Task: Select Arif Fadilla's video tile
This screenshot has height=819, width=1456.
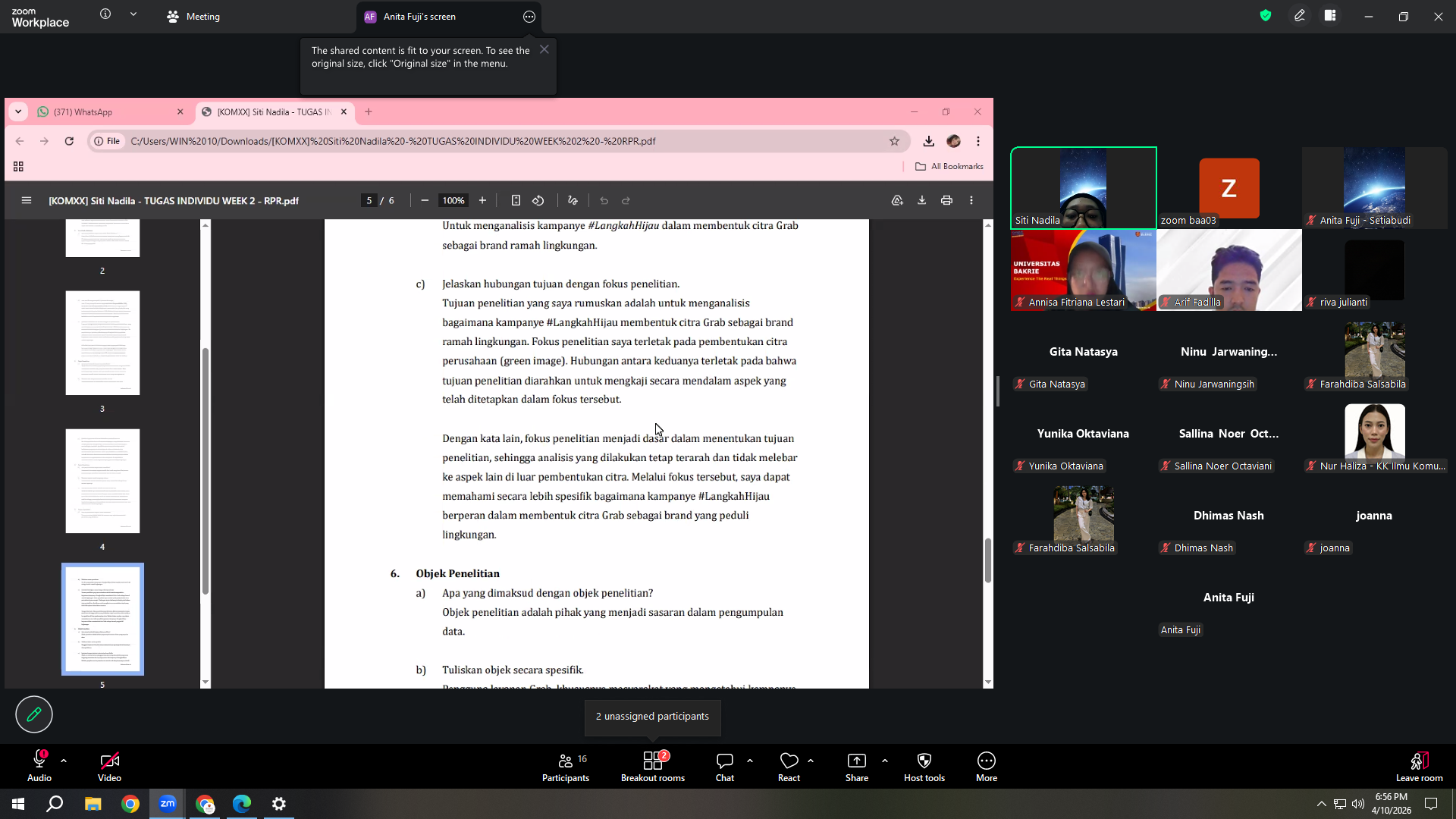Action: (1229, 270)
